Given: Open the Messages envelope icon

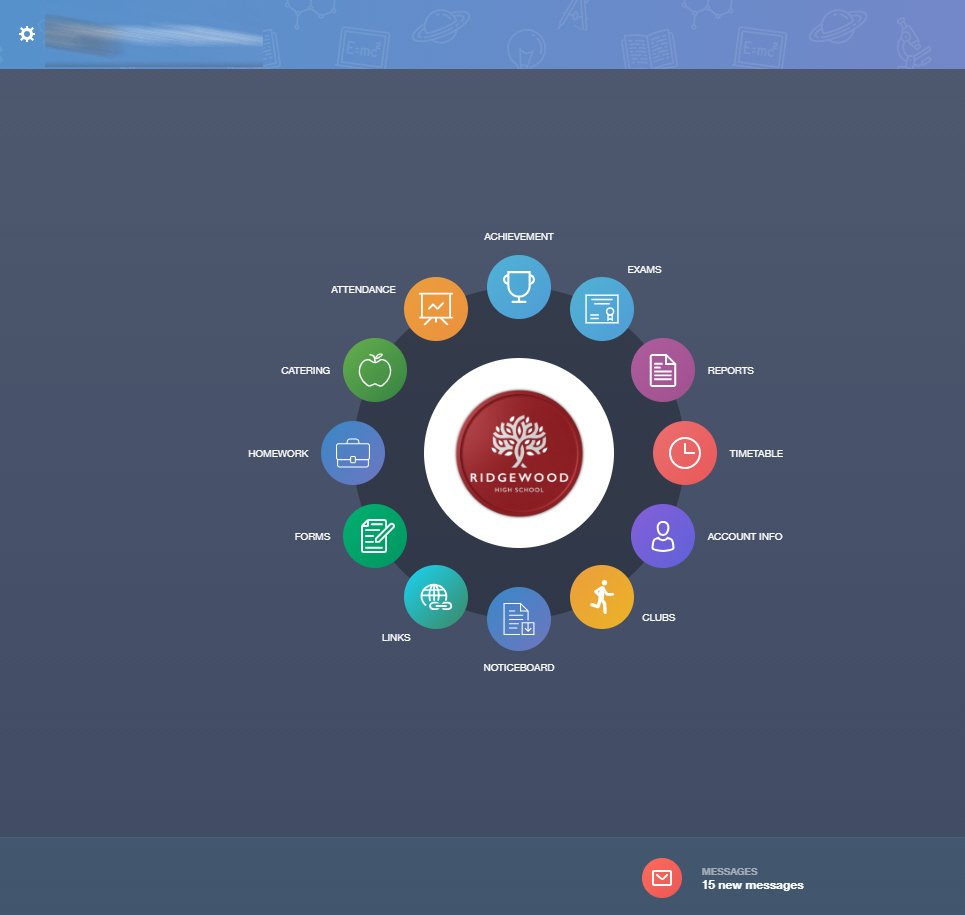Looking at the screenshot, I should (x=663, y=877).
